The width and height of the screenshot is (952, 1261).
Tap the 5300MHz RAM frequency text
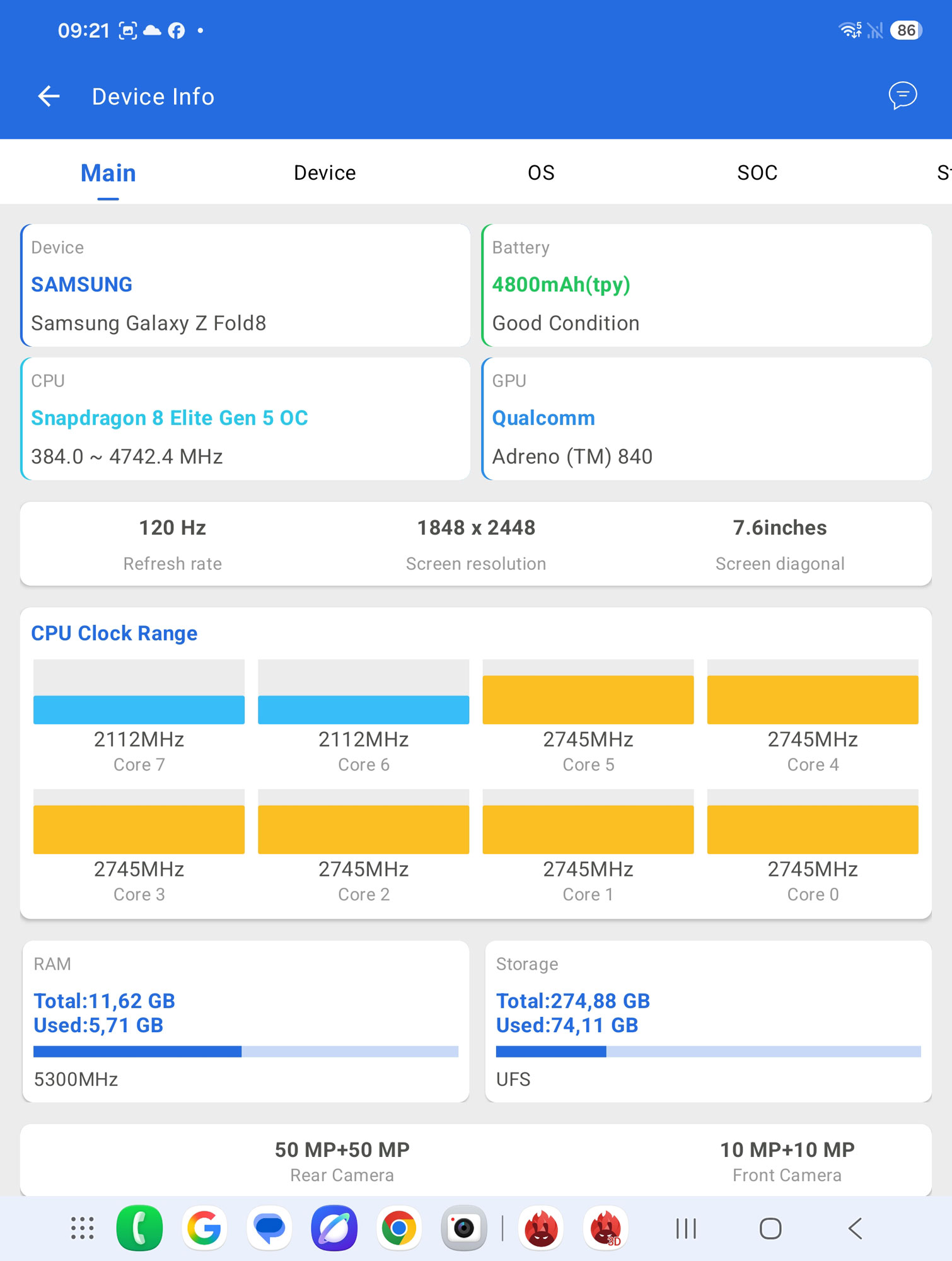(76, 1079)
